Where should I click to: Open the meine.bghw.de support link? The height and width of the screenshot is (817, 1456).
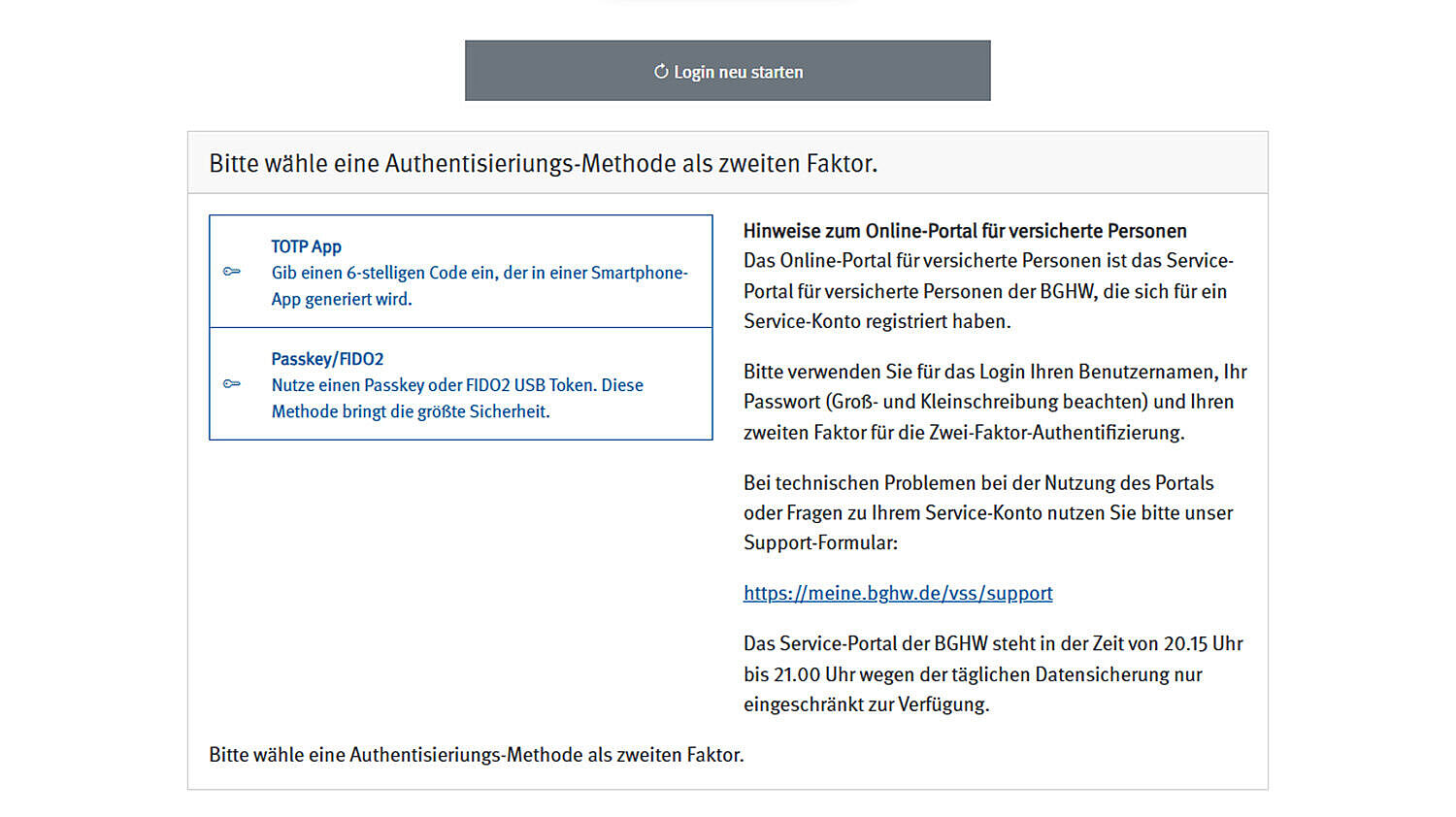point(897,593)
